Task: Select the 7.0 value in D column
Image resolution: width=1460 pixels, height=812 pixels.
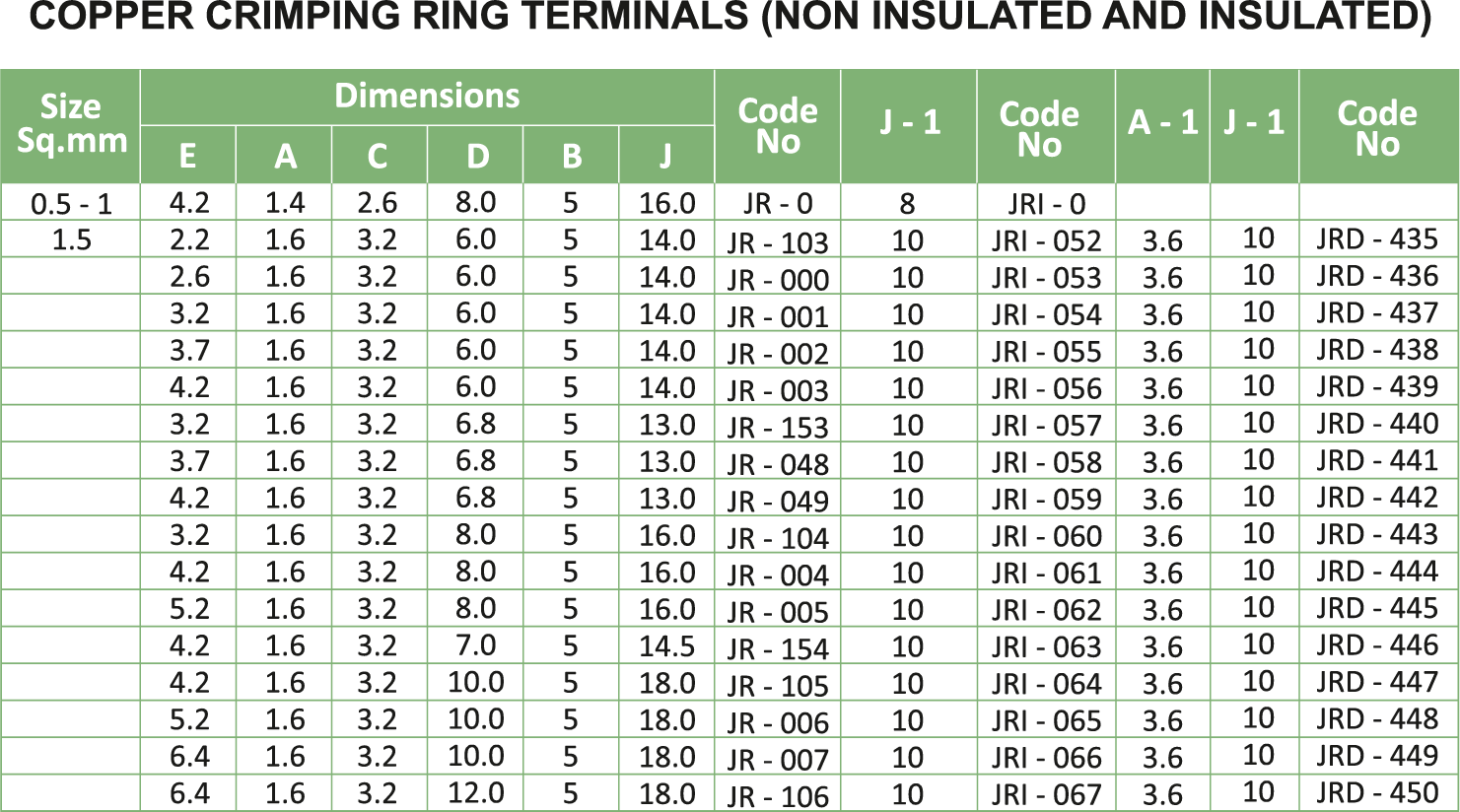Action: pyautogui.click(x=476, y=646)
